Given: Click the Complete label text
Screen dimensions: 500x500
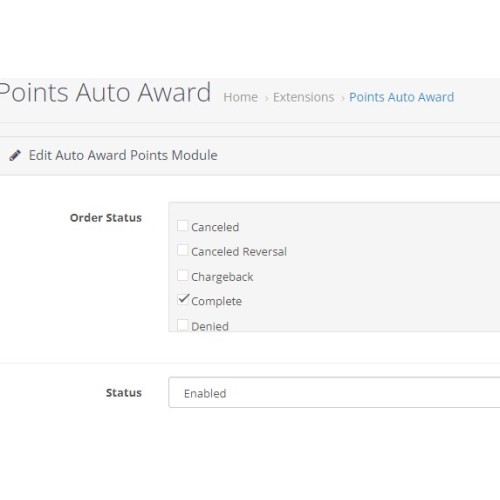Looking at the screenshot, I should click(216, 301).
